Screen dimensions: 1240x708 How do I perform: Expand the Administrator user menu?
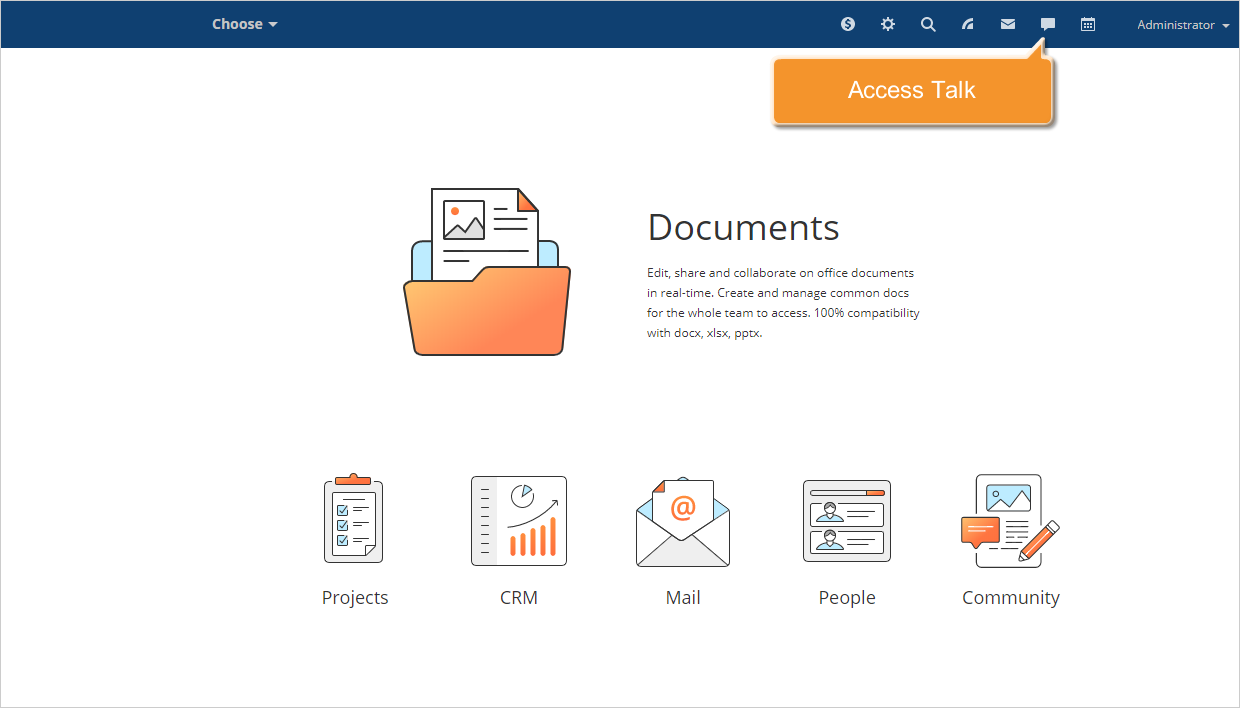pos(1182,25)
